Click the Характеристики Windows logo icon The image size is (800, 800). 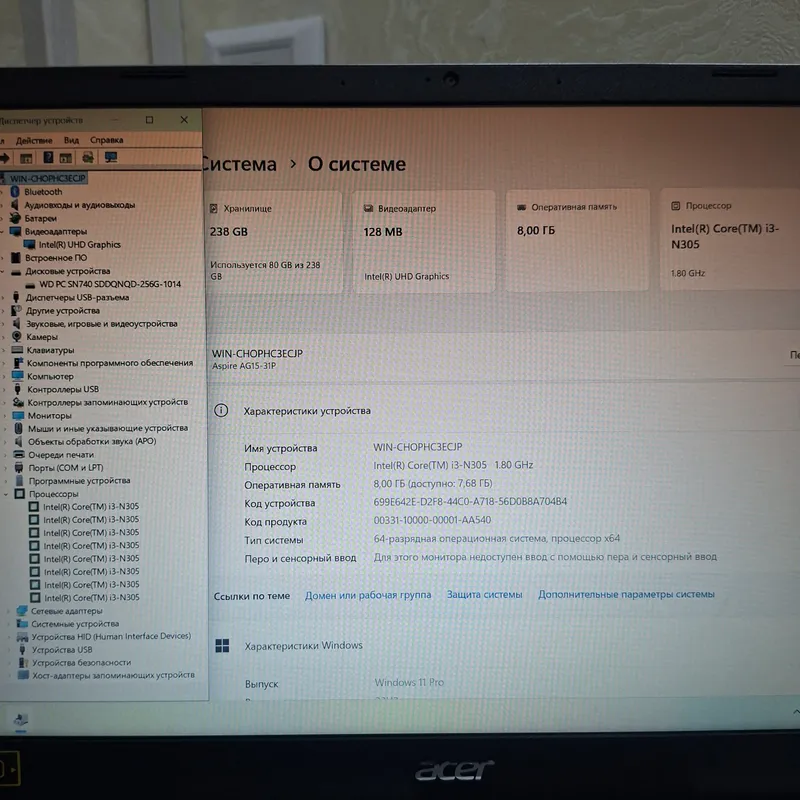tap(222, 646)
